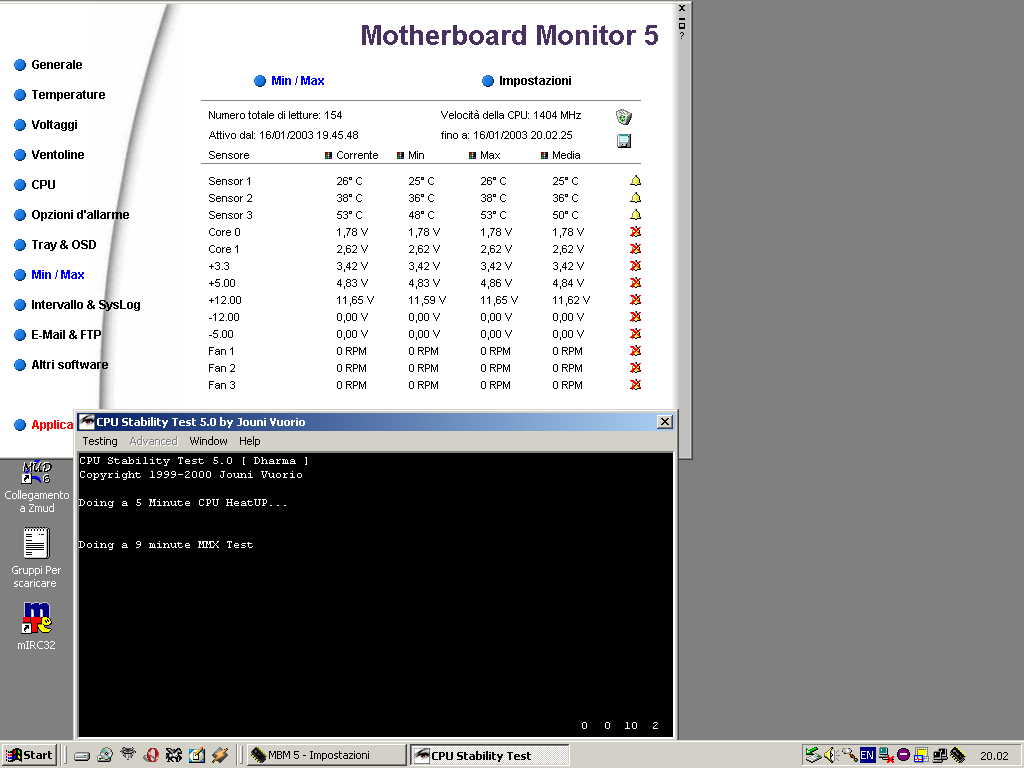Click the floppy disk save icon
This screenshot has width=1024, height=768.
624,141
